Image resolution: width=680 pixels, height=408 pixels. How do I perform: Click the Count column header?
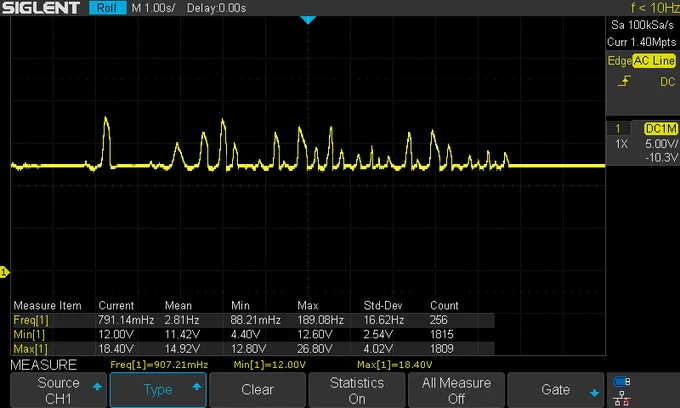[444, 306]
